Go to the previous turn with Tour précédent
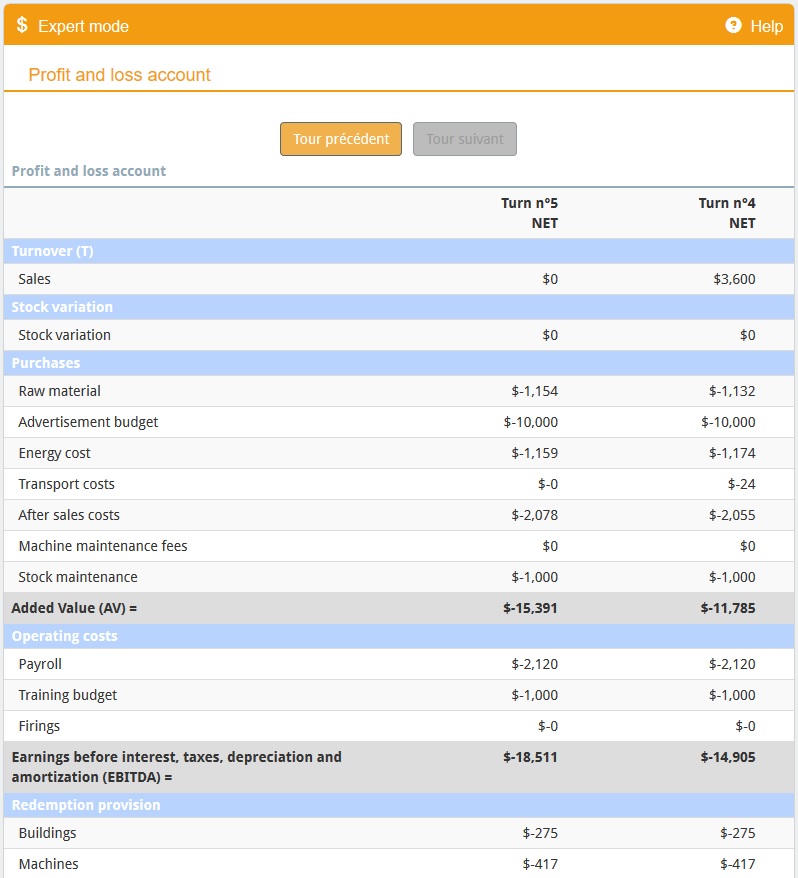The width and height of the screenshot is (798, 878). click(340, 139)
